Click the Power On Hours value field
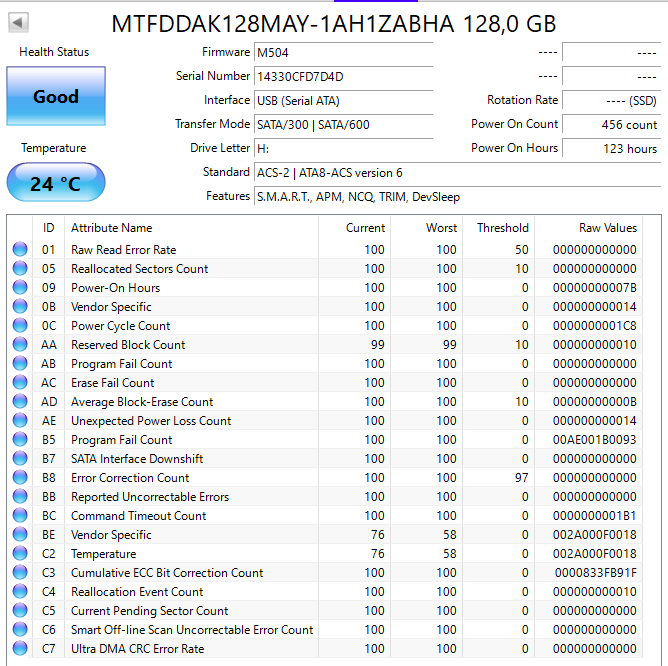Image resolution: width=668 pixels, height=666 pixels. click(x=612, y=148)
